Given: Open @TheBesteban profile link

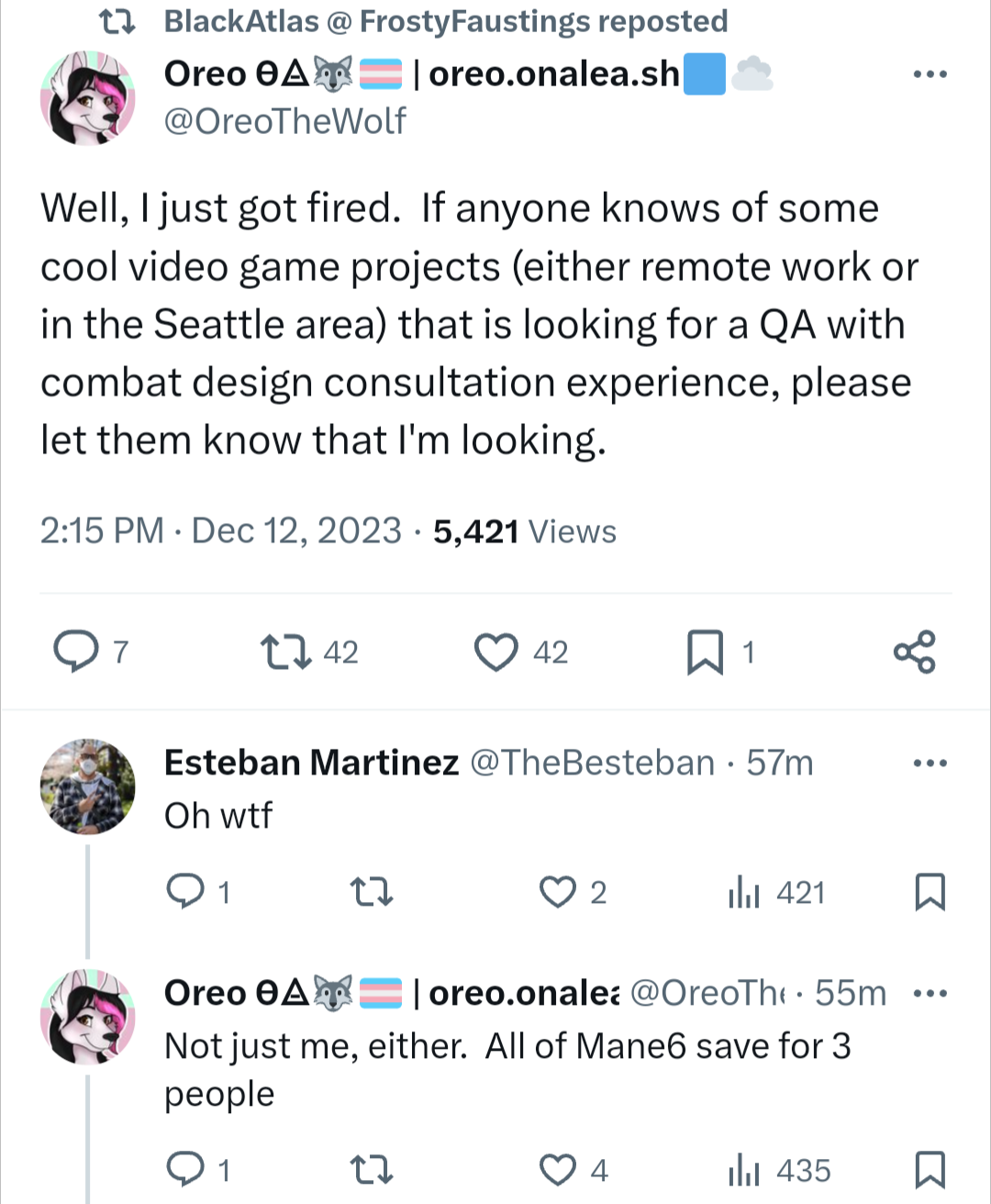Looking at the screenshot, I should click(592, 763).
